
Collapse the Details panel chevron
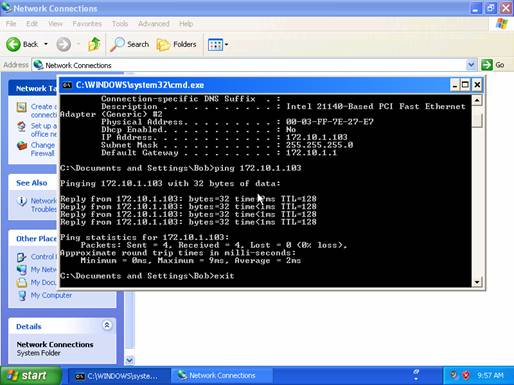click(x=107, y=325)
